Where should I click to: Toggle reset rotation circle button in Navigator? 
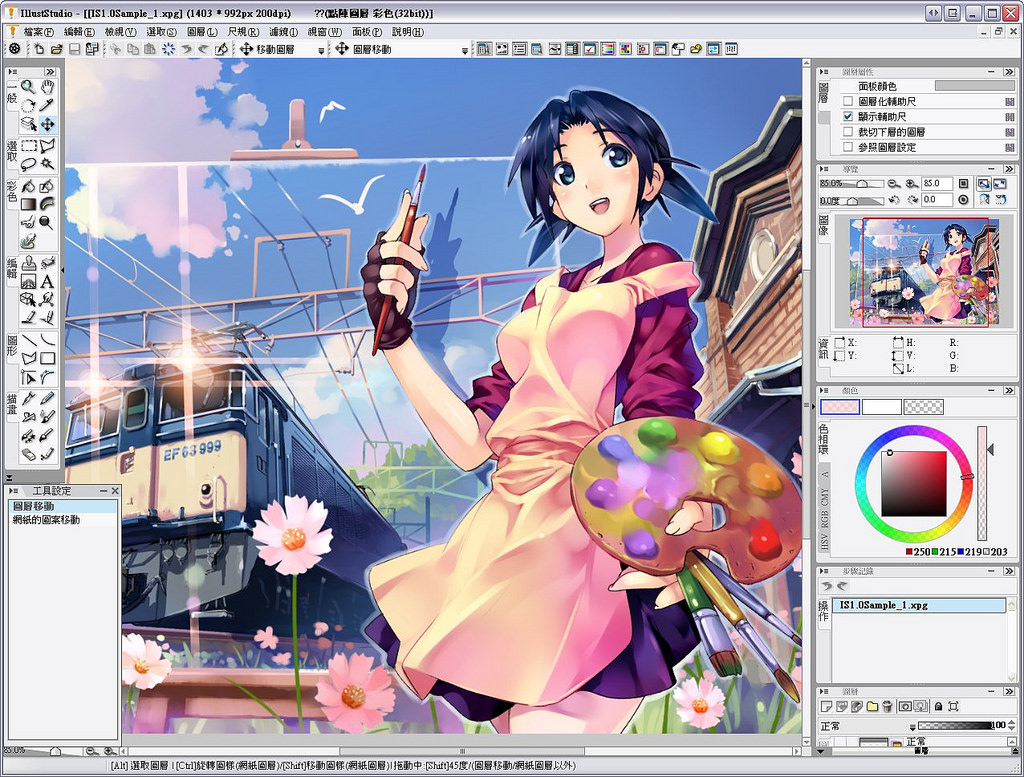[x=963, y=200]
